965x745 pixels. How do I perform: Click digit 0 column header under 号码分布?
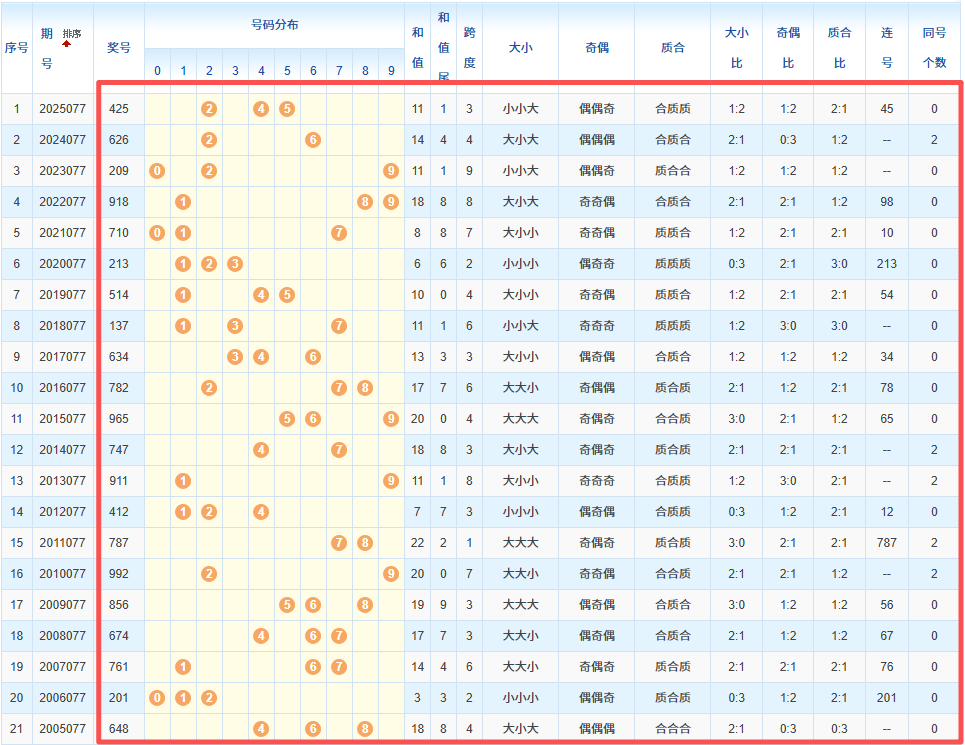point(158,71)
